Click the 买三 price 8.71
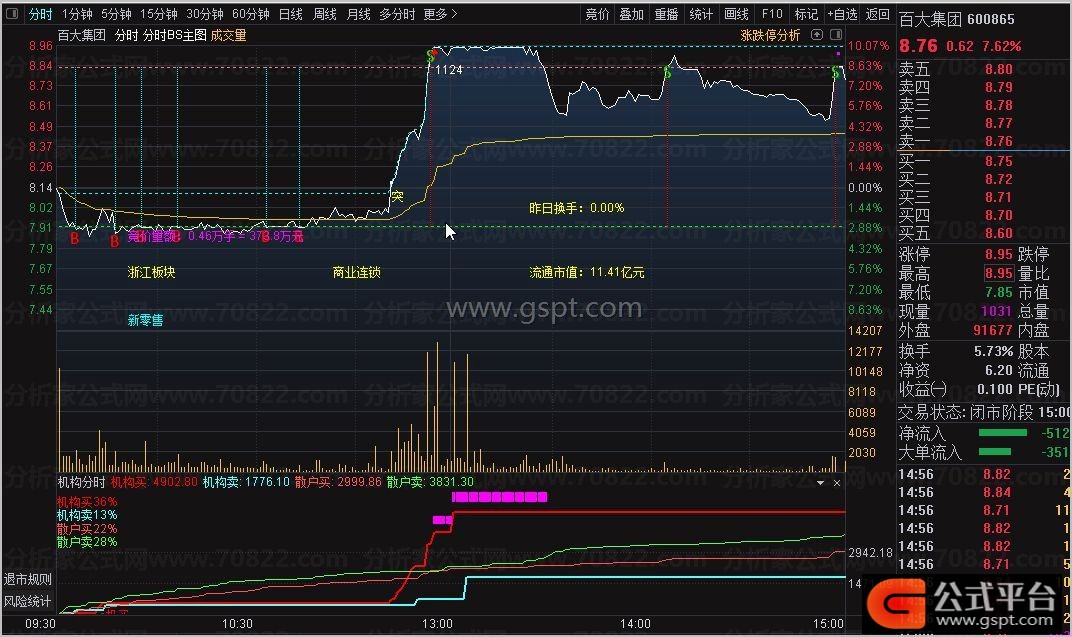This screenshot has height=637, width=1072. pyautogui.click(x=998, y=197)
